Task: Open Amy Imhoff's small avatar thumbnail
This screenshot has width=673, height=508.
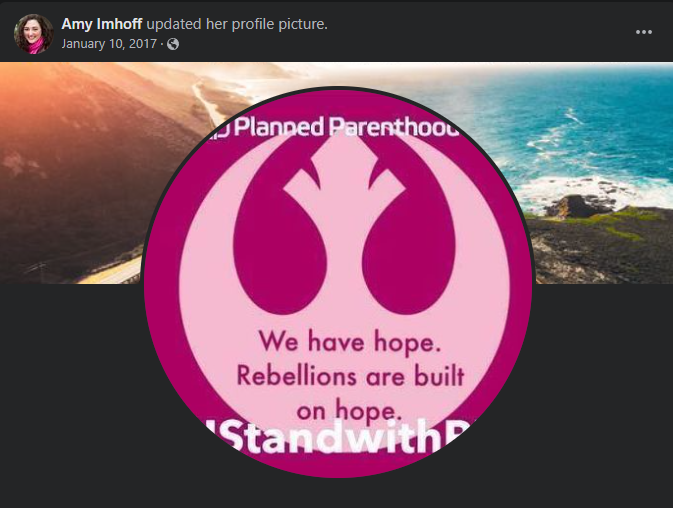Action: [x=33, y=34]
